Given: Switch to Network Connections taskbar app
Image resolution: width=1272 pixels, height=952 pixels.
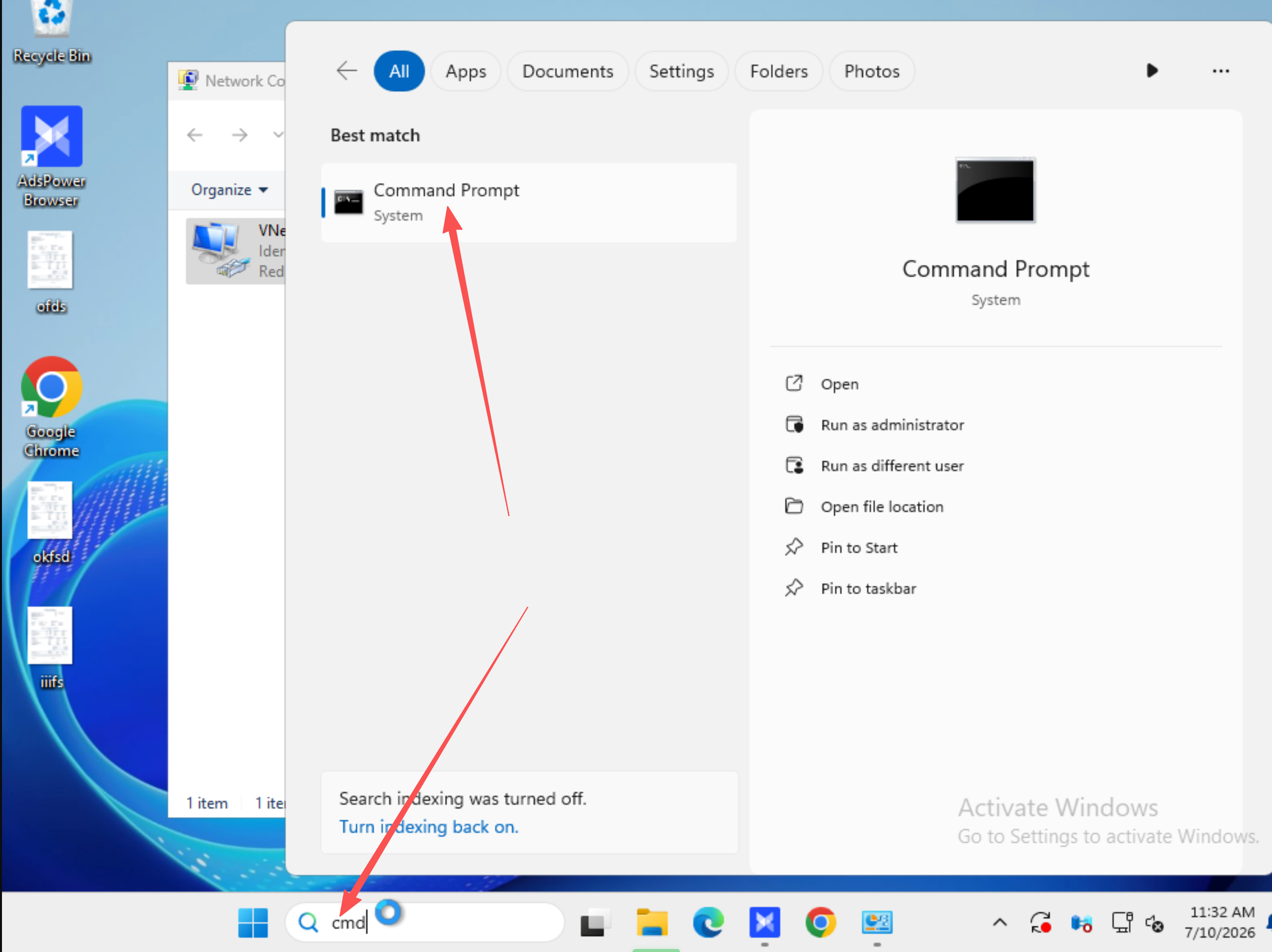Looking at the screenshot, I should tap(877, 923).
